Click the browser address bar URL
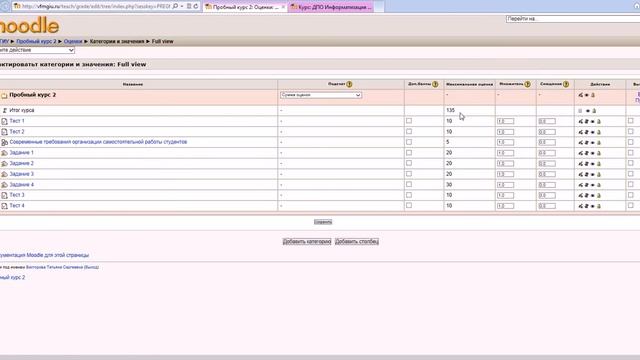This screenshot has width=640, height=360. pyautogui.click(x=96, y=7)
